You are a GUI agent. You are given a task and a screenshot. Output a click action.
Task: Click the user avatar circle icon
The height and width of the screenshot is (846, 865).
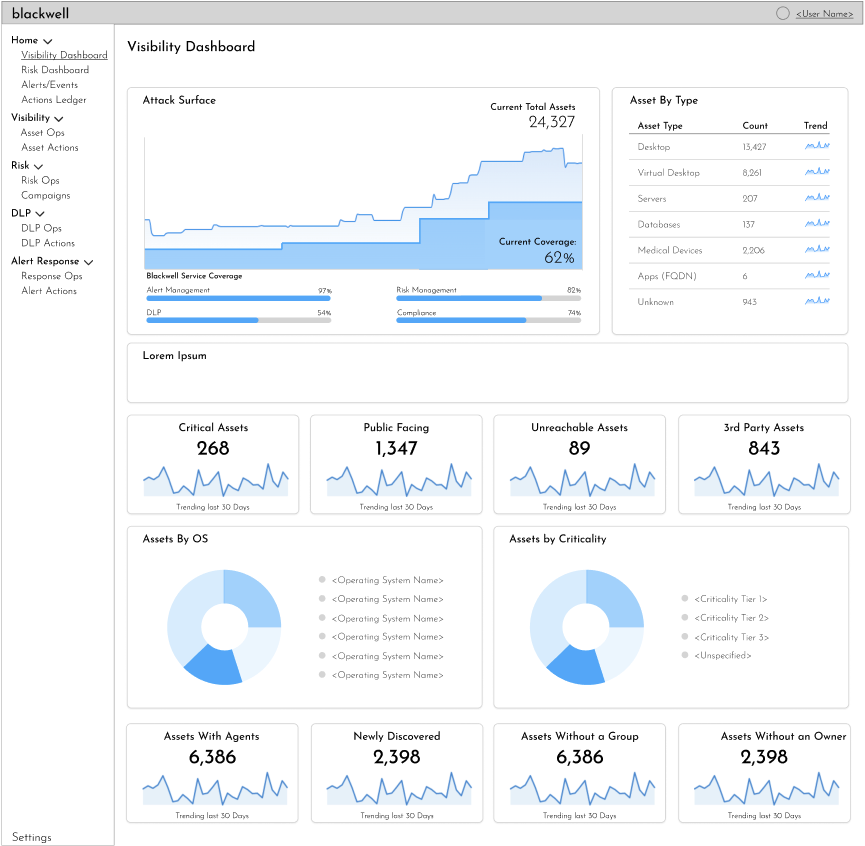pos(782,13)
